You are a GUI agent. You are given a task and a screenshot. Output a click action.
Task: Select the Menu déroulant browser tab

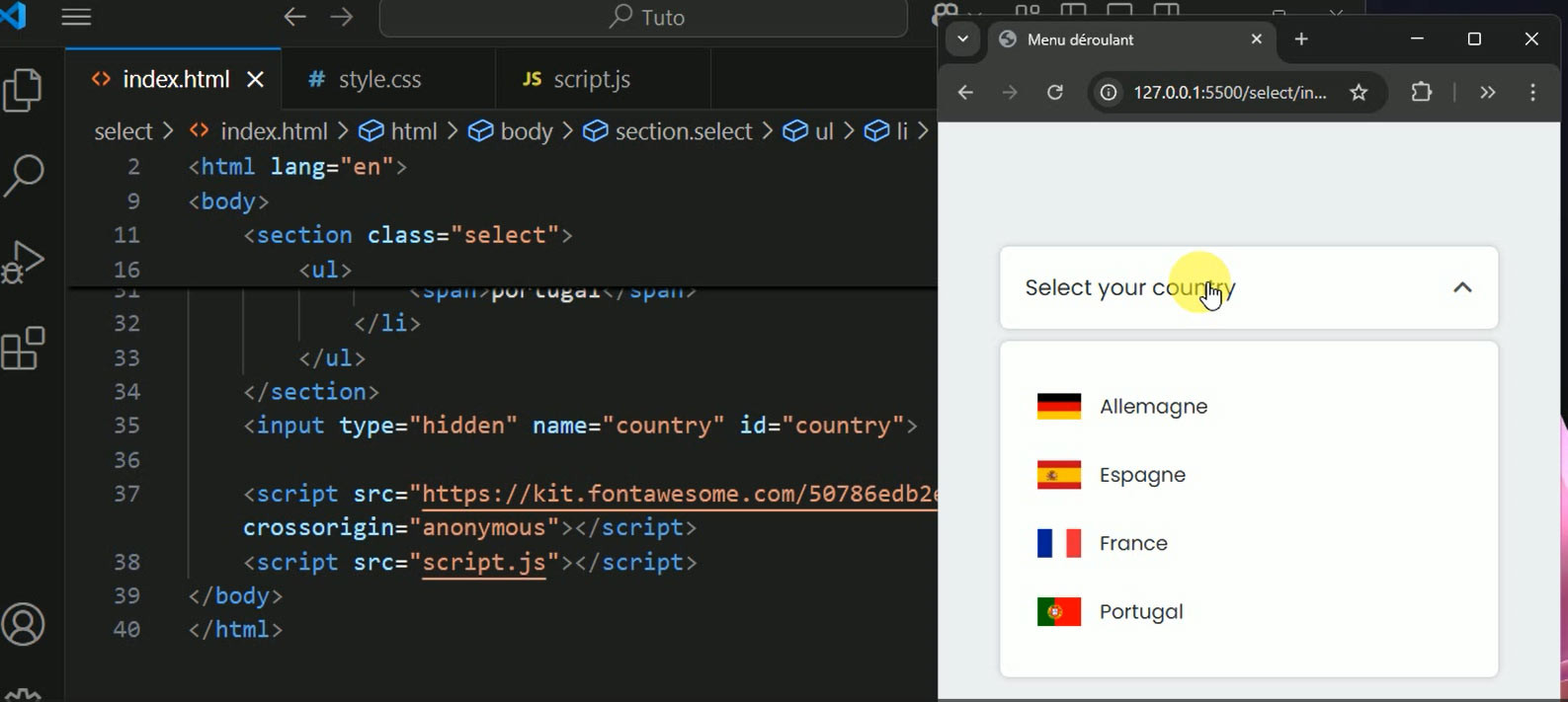point(1132,39)
